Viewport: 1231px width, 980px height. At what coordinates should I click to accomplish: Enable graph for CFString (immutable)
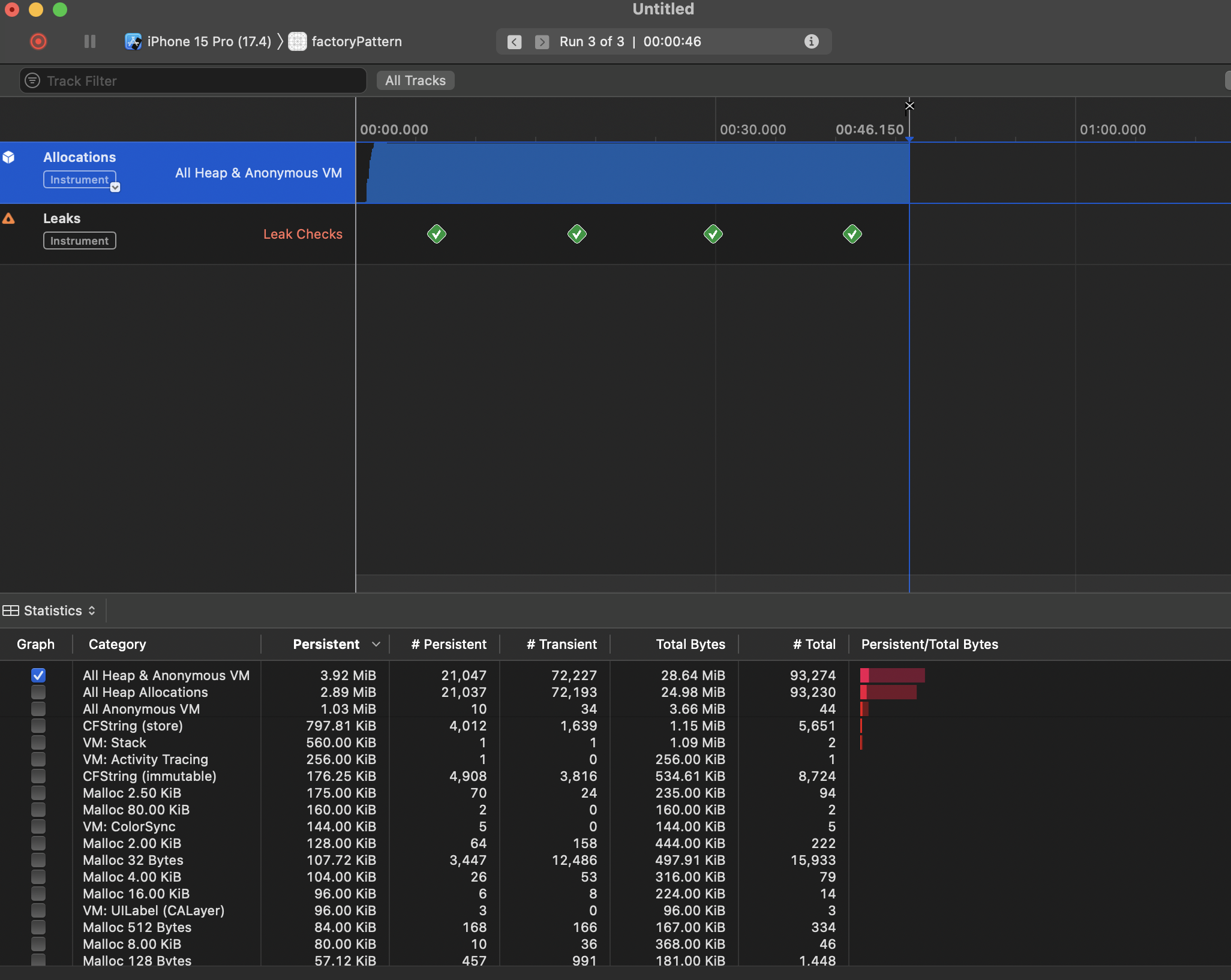(x=38, y=776)
